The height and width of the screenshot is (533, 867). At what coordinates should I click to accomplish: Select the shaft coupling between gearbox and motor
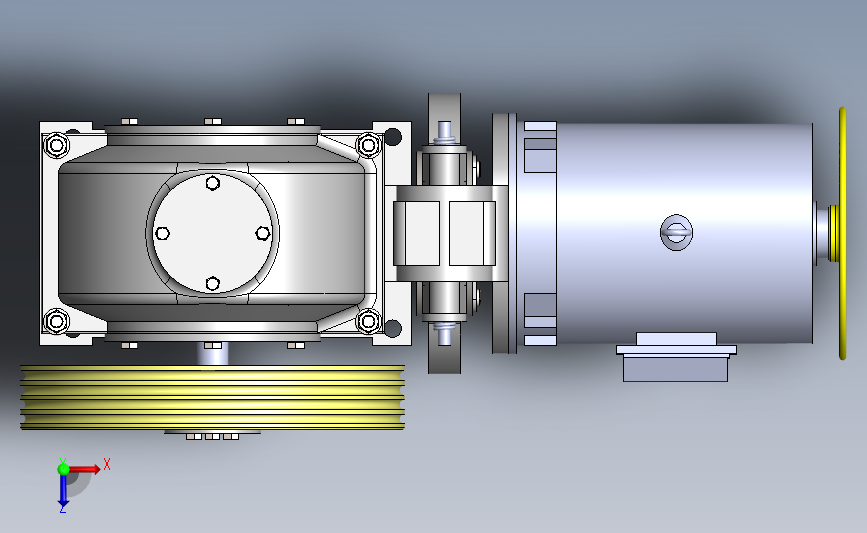445,233
